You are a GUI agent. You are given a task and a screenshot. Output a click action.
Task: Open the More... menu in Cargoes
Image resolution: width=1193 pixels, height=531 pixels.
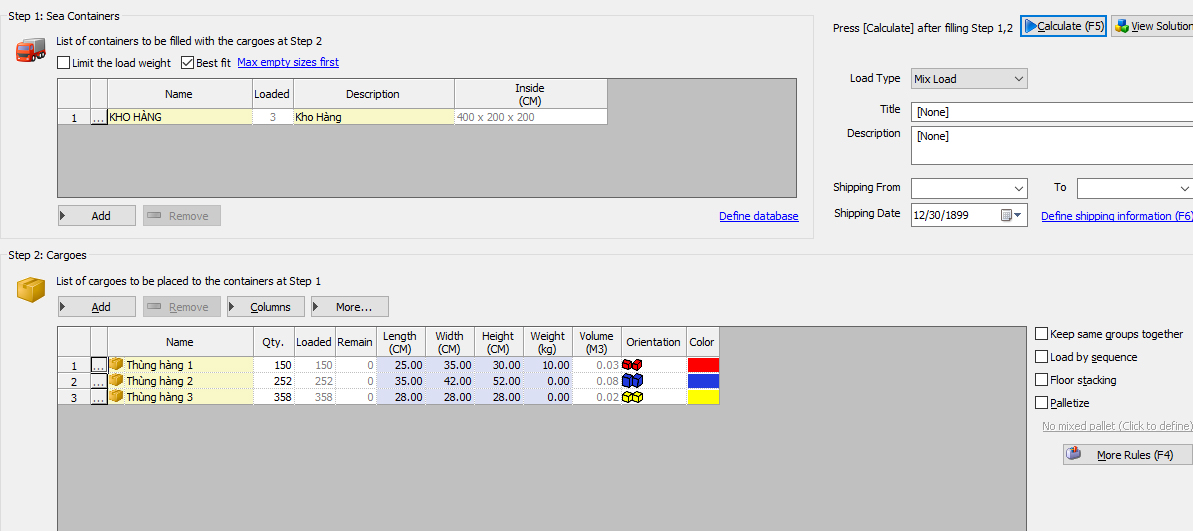click(x=349, y=307)
